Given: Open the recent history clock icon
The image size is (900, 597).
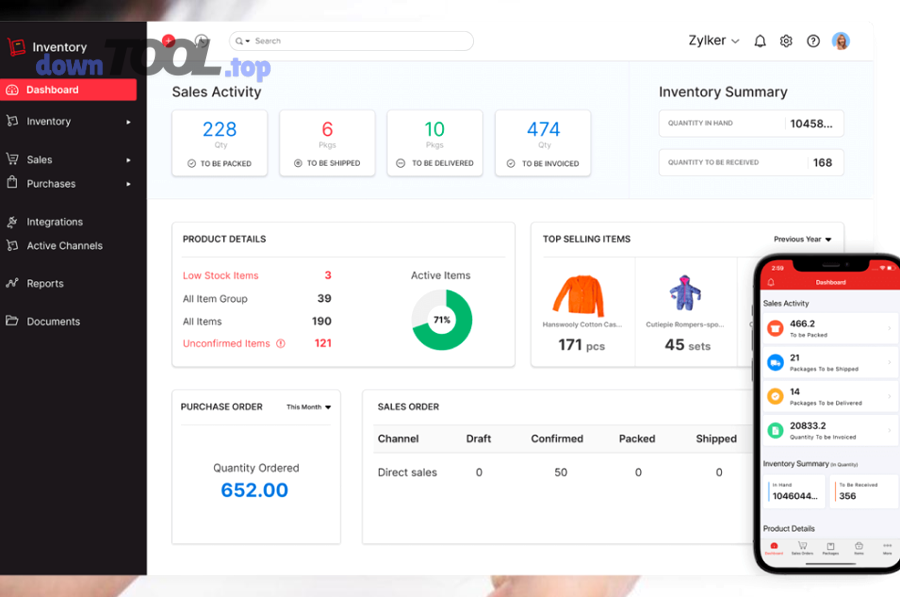Looking at the screenshot, I should coord(201,40).
